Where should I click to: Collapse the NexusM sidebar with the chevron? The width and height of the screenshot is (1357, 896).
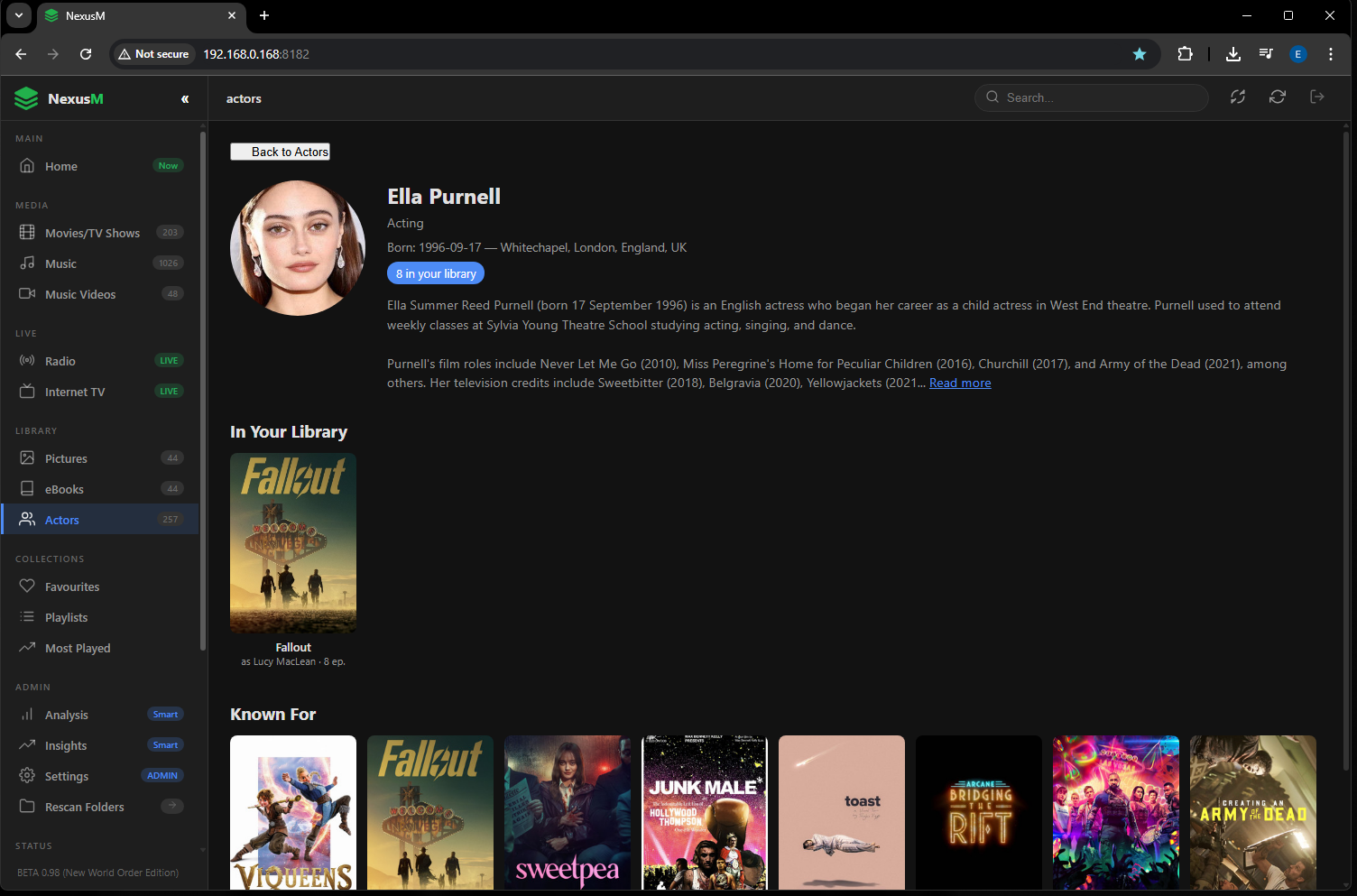tap(185, 99)
